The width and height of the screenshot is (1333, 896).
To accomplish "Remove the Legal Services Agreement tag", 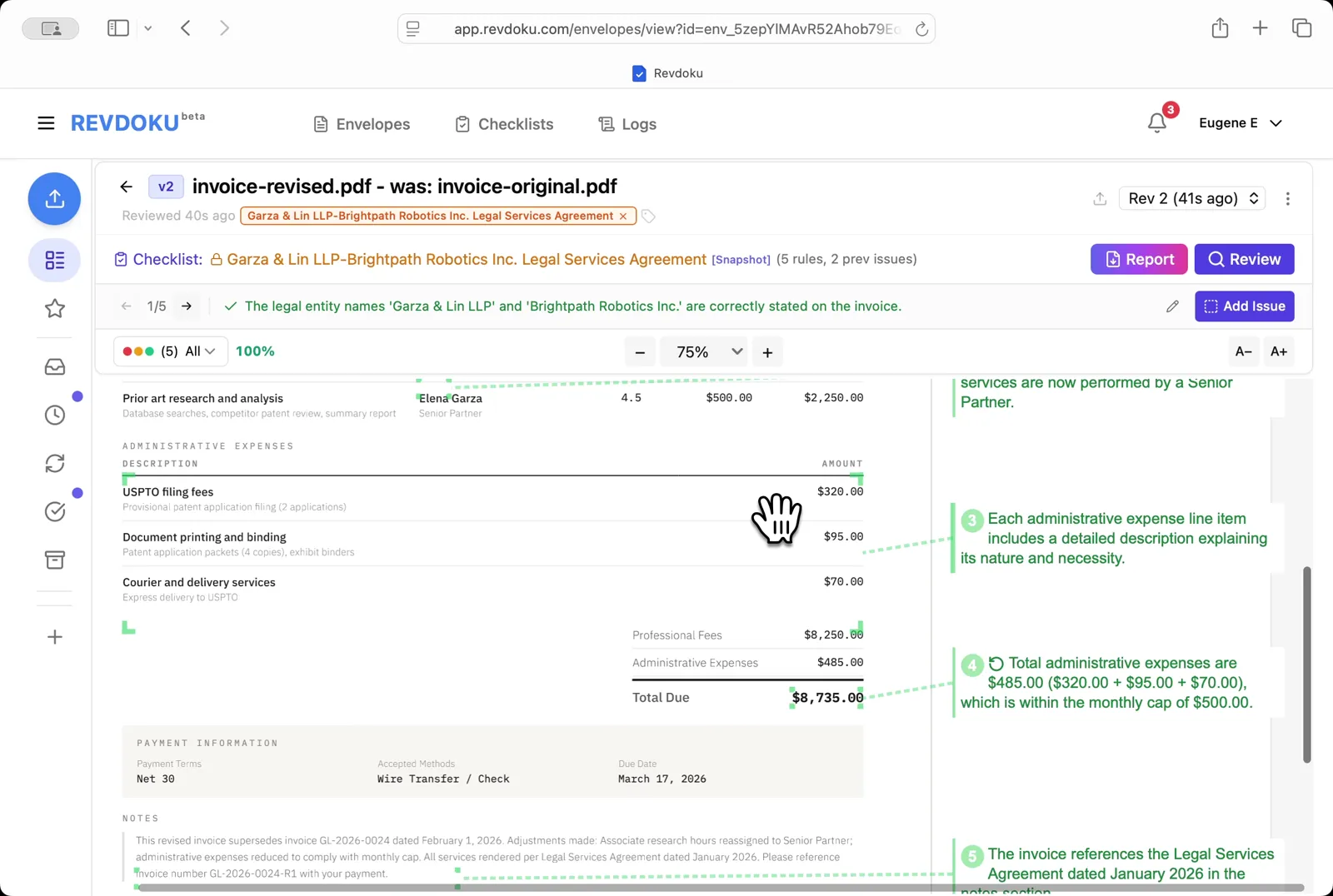I will point(622,216).
